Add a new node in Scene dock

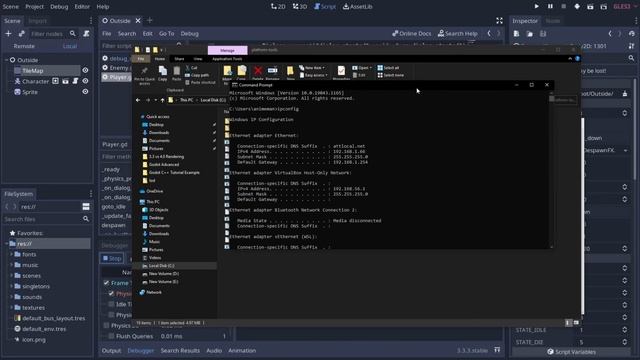point(8,33)
